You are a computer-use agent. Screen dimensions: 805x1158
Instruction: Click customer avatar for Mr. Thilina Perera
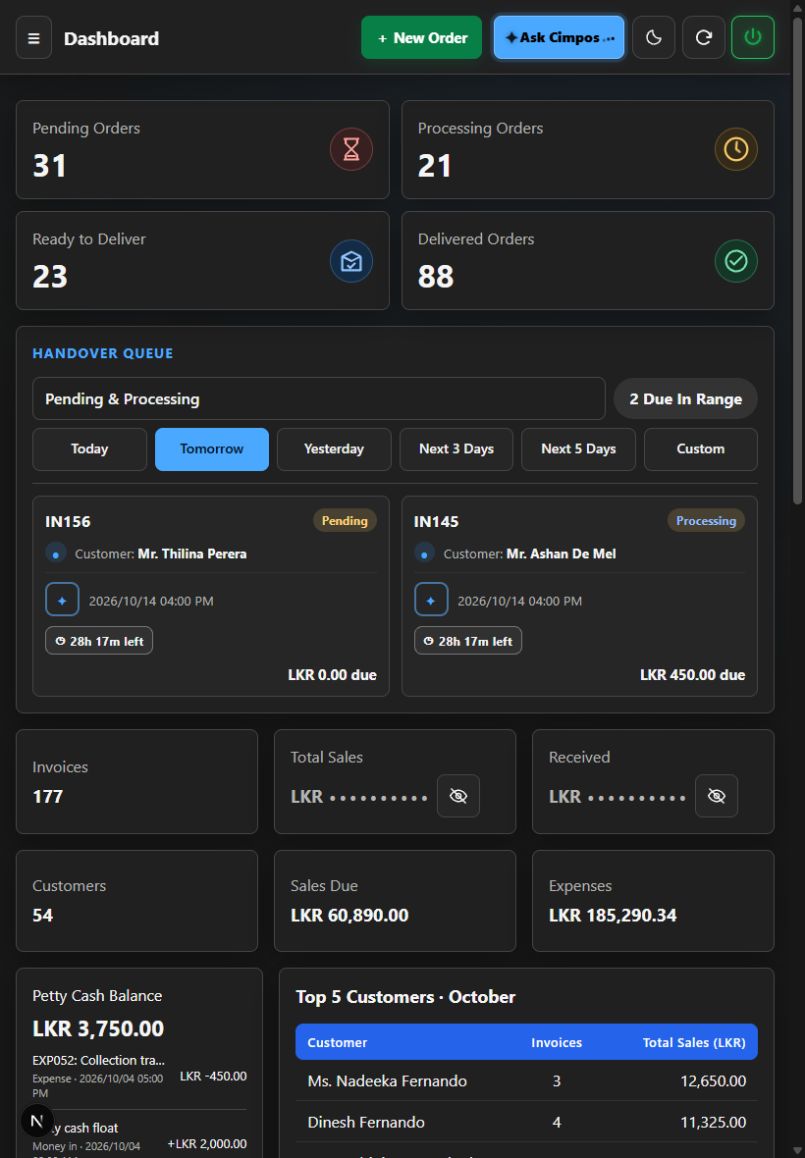click(x=55, y=553)
